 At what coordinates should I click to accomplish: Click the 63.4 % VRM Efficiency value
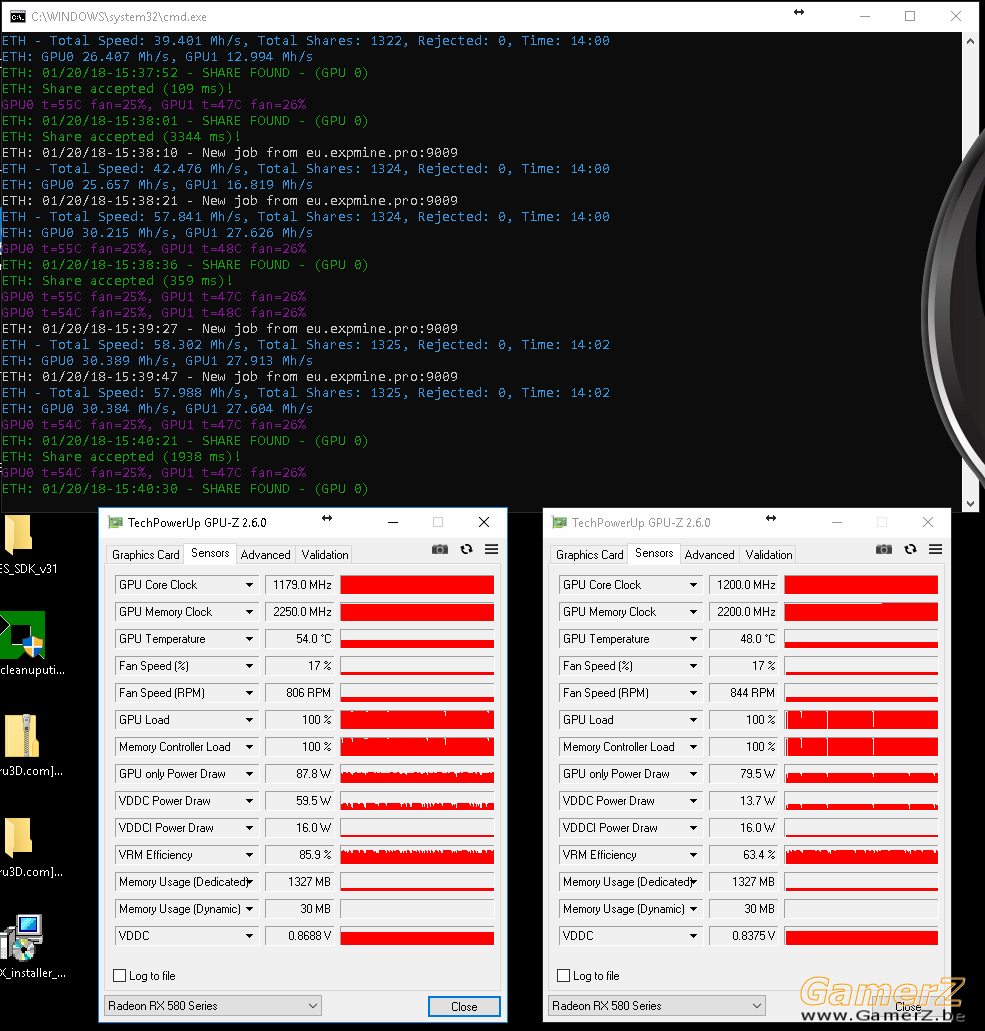tap(743, 855)
